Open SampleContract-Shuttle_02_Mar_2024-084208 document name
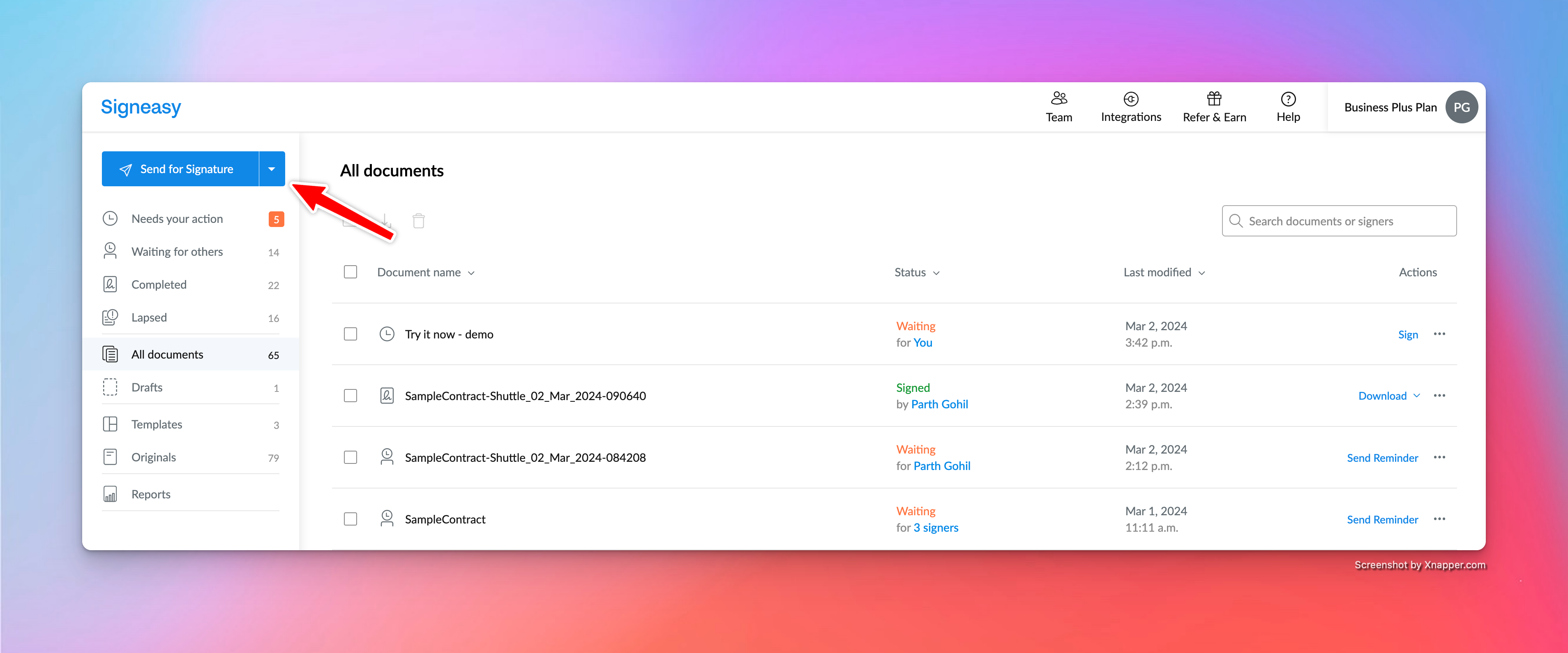 [525, 457]
